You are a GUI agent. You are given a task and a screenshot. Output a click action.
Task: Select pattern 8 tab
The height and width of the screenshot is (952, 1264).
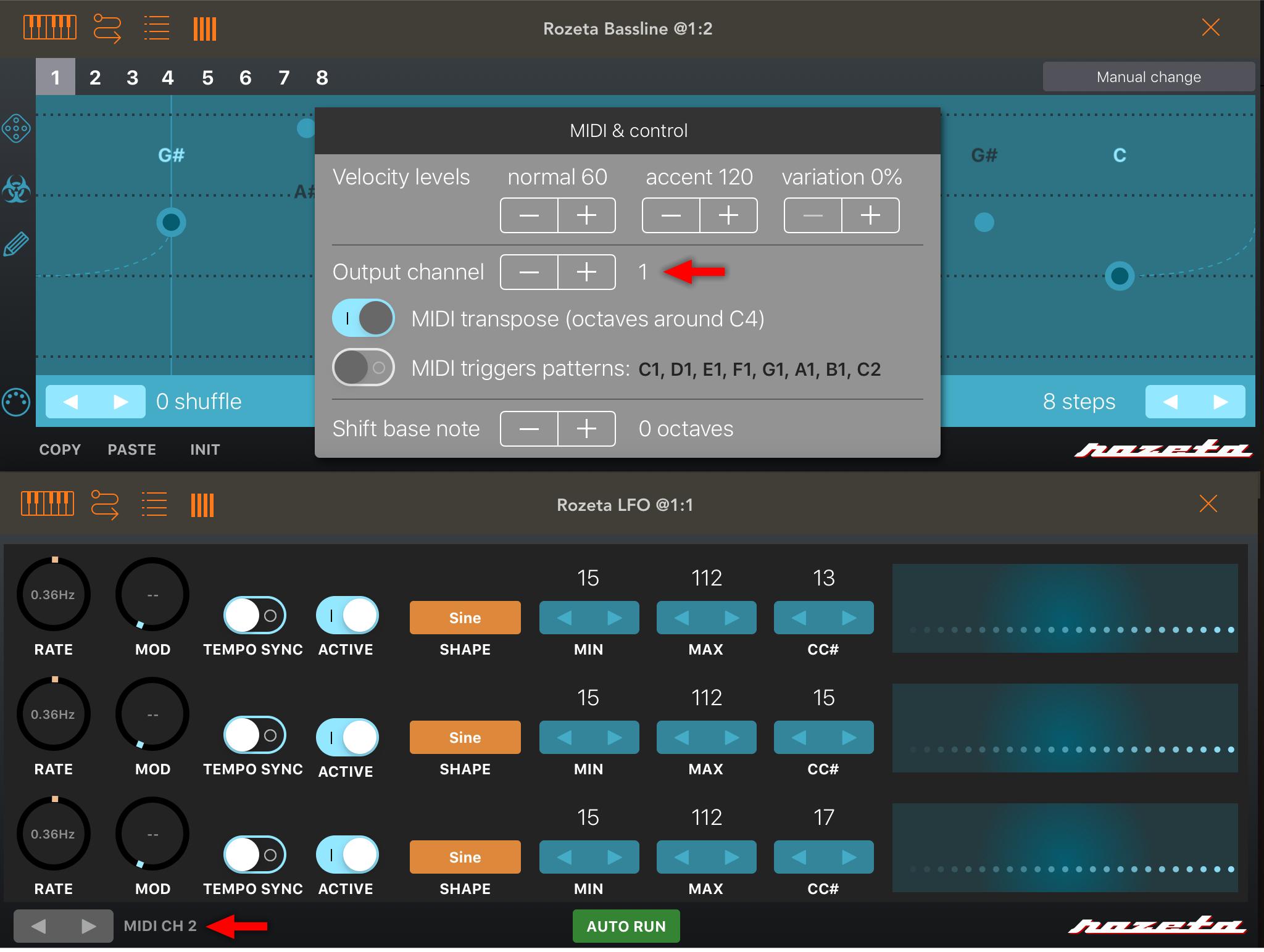point(322,77)
